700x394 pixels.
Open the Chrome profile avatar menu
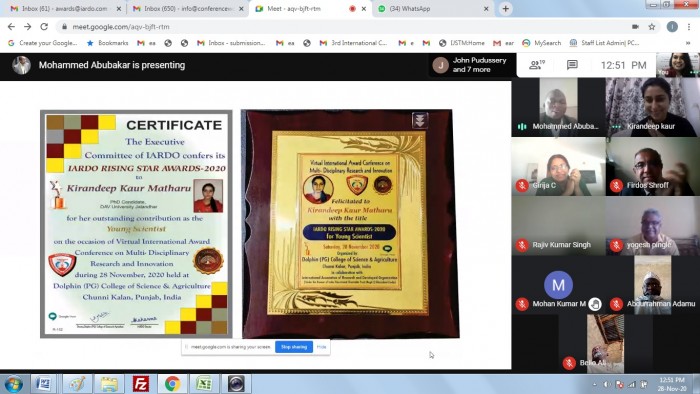coord(672,27)
